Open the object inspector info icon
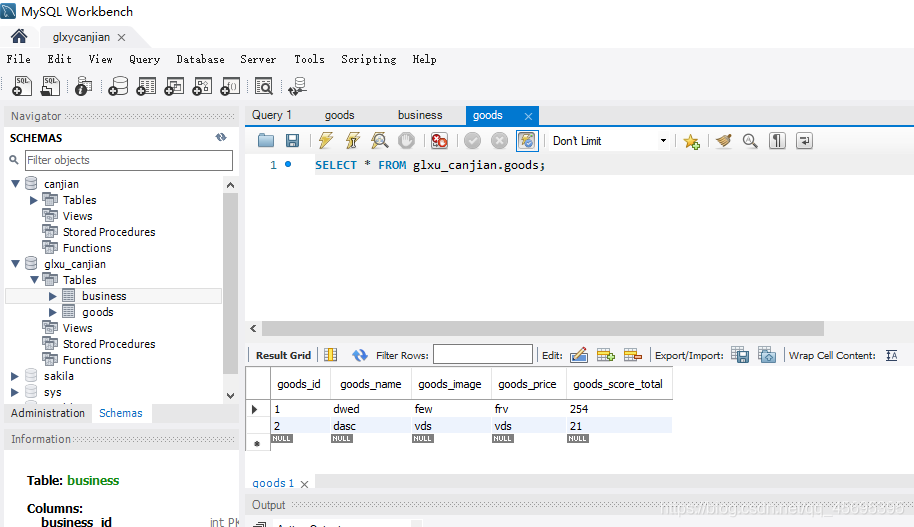 (83, 86)
